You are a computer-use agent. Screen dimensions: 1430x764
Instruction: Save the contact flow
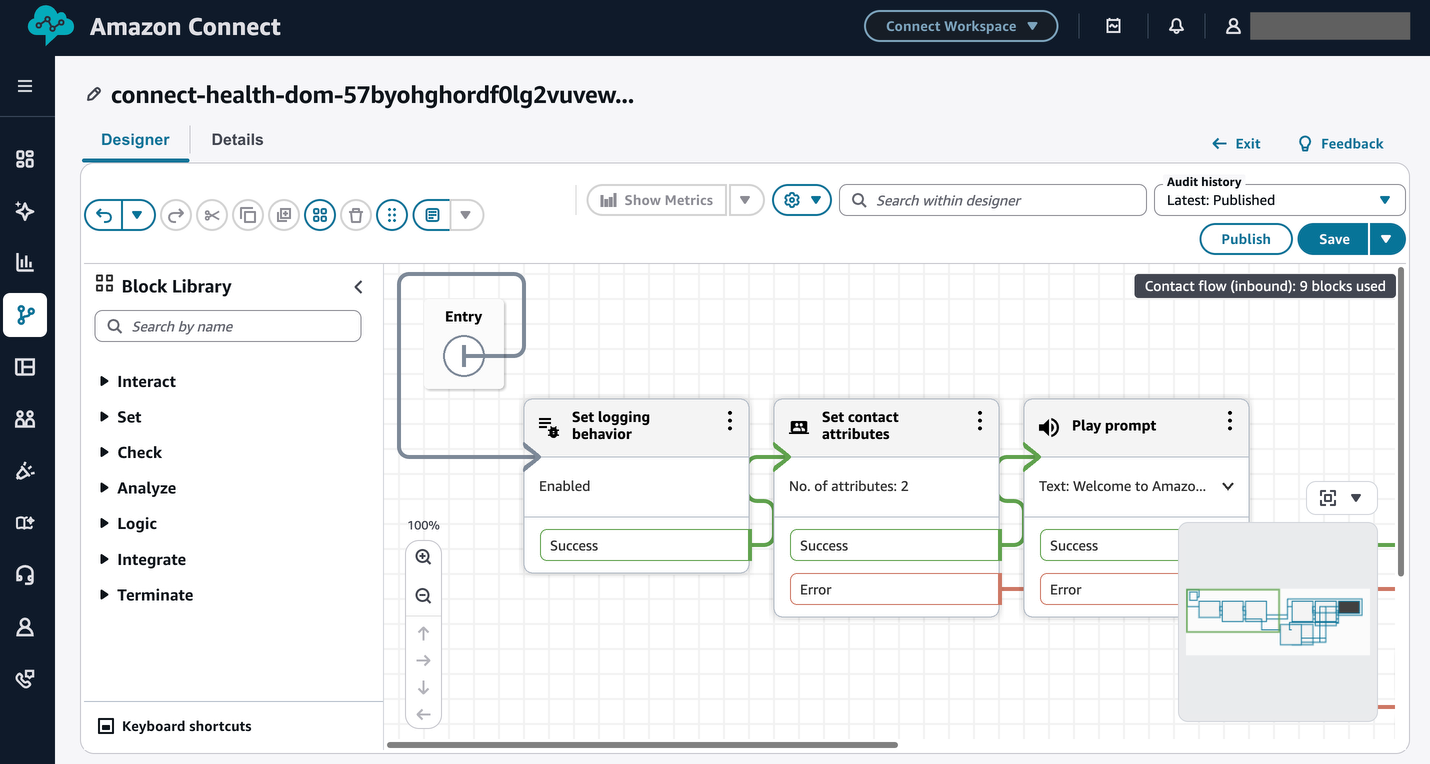1334,239
